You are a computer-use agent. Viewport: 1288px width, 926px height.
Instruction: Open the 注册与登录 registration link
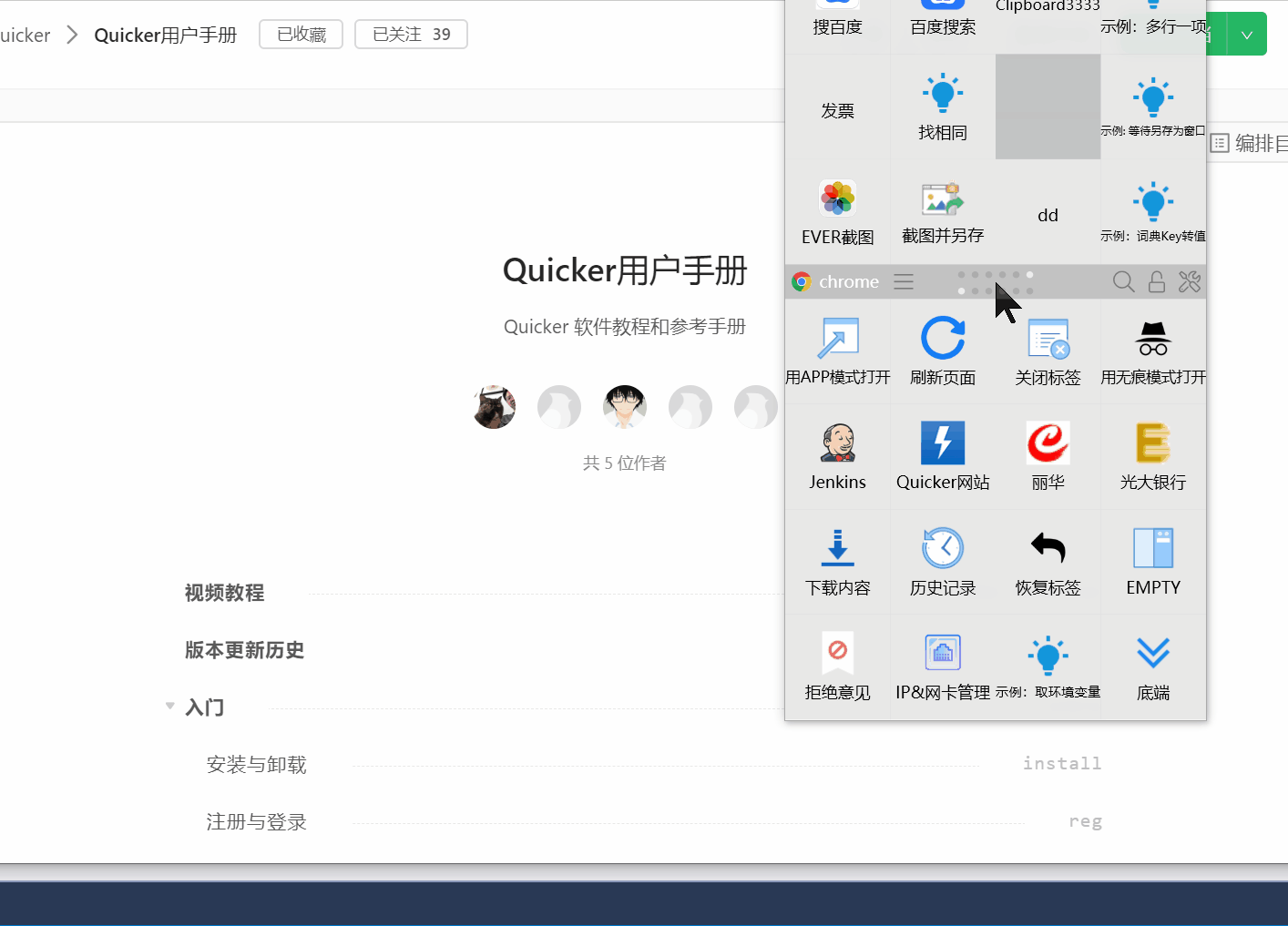(257, 821)
